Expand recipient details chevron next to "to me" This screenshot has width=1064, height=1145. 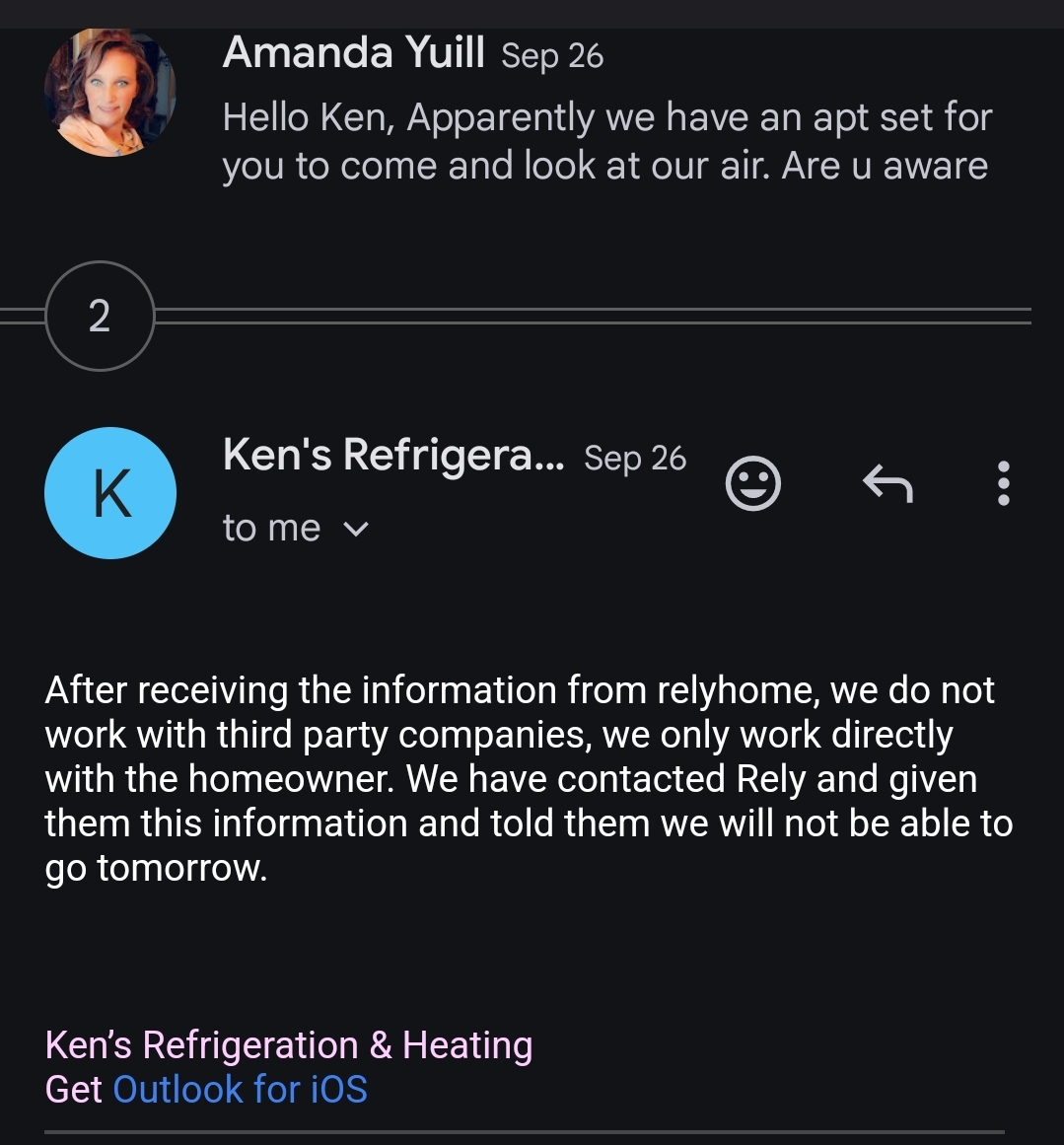(x=356, y=529)
